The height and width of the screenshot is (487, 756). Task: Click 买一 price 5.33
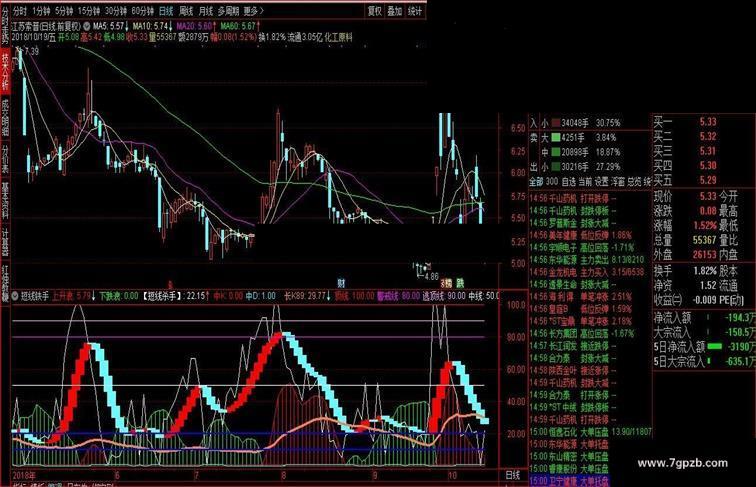click(708, 122)
